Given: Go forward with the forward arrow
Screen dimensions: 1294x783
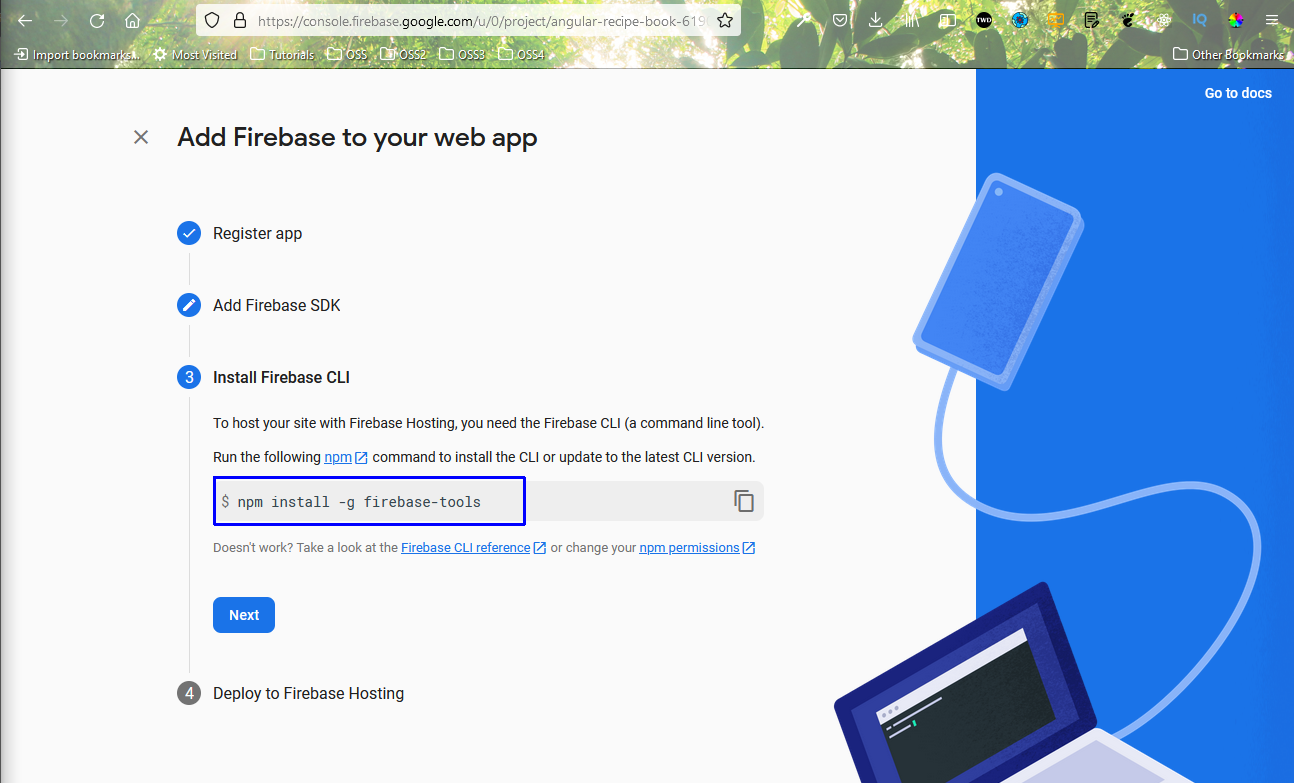Looking at the screenshot, I should point(61,20).
